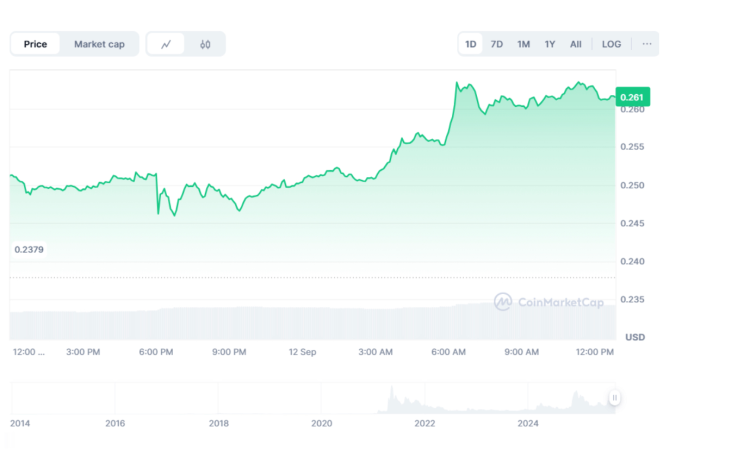Choose the 1Y time range
The image size is (750, 451).
click(x=550, y=44)
